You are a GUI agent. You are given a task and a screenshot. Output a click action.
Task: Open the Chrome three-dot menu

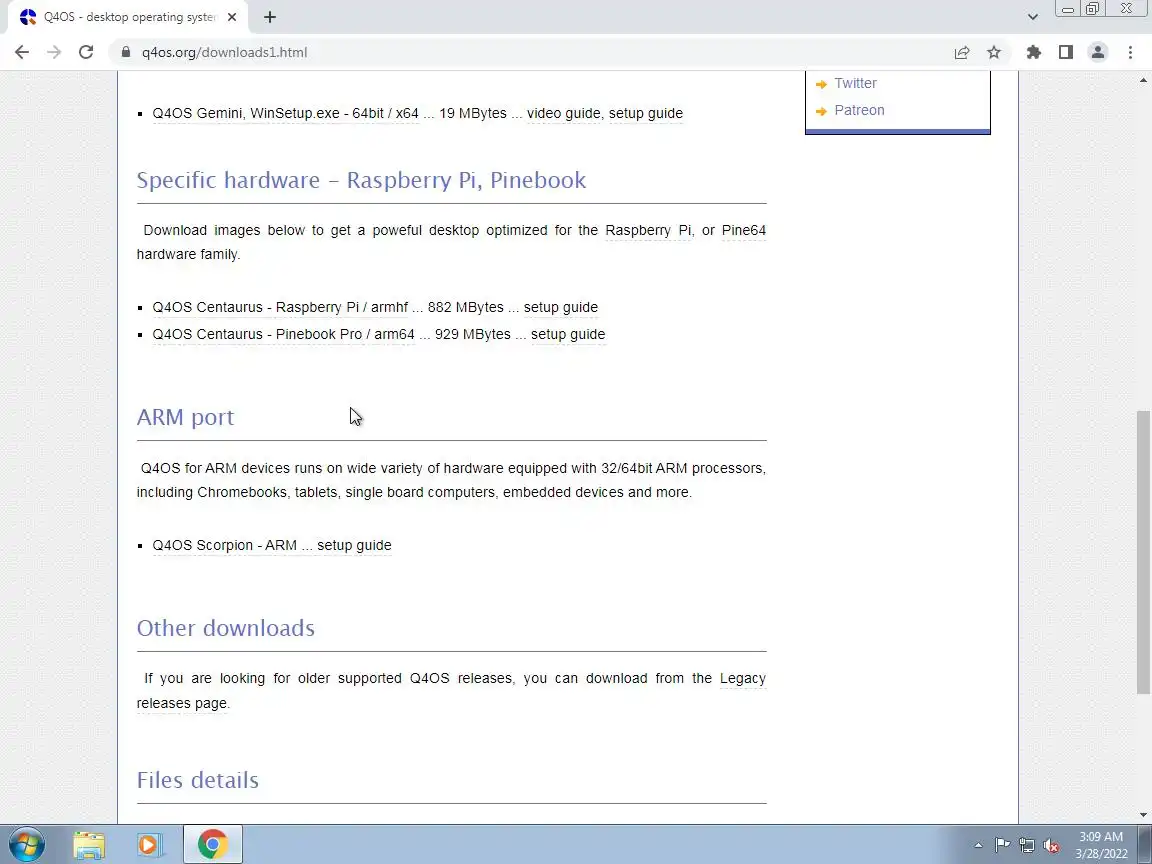1130,52
